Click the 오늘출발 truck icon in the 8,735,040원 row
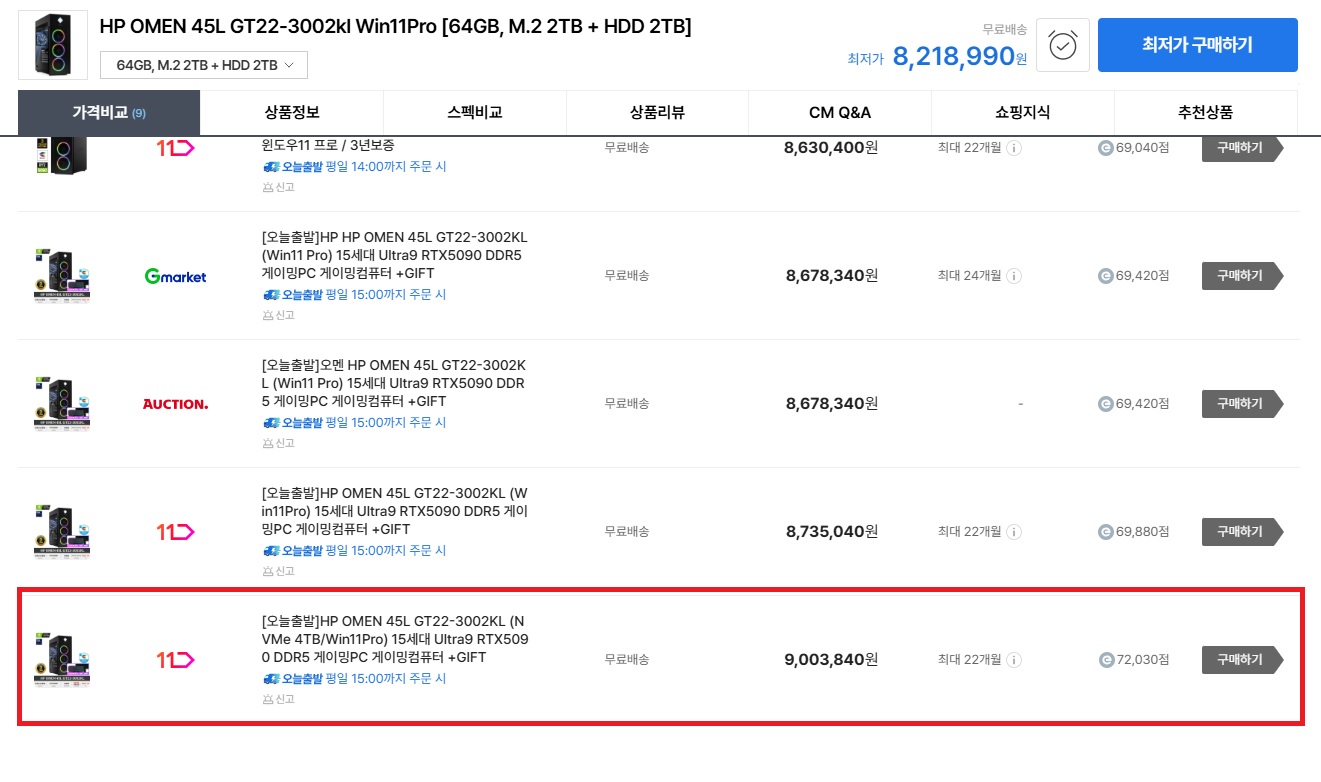 pos(271,551)
